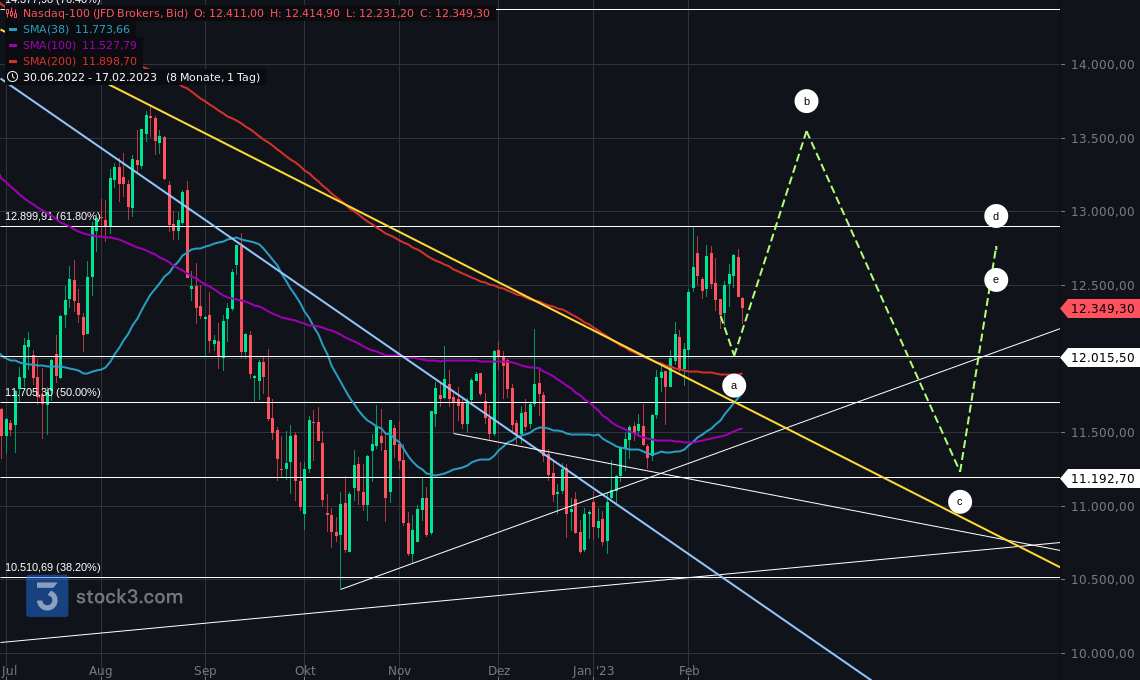Image resolution: width=1140 pixels, height=680 pixels.
Task: Click the wave label 'a' on the chart
Action: coord(733,385)
